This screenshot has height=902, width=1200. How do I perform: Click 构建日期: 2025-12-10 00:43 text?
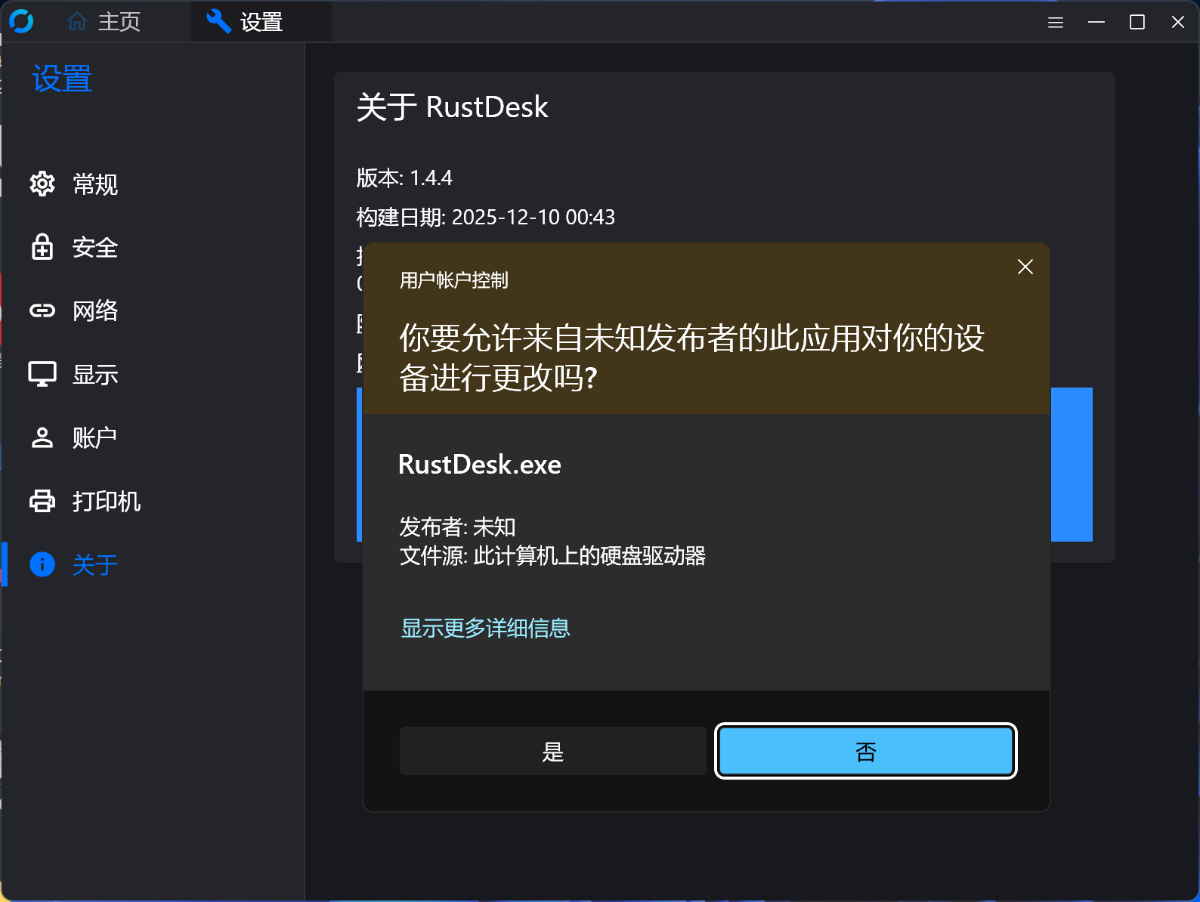click(486, 217)
